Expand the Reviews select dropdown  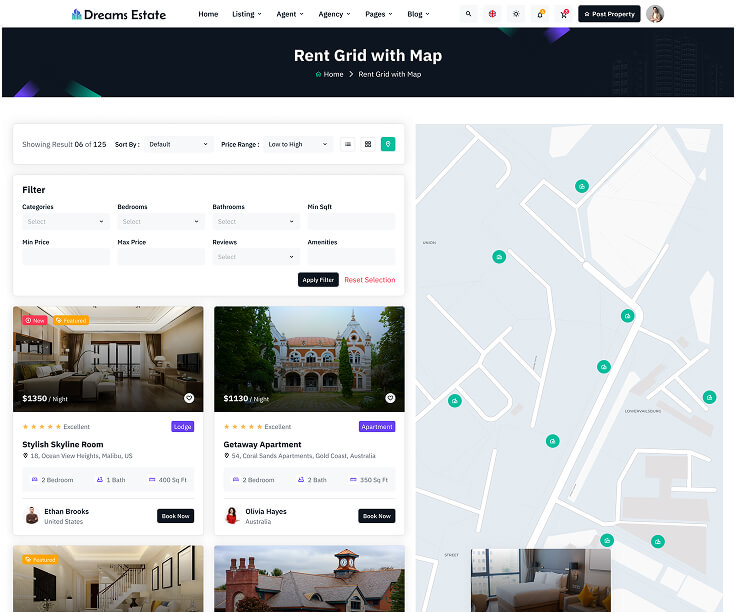(x=256, y=257)
